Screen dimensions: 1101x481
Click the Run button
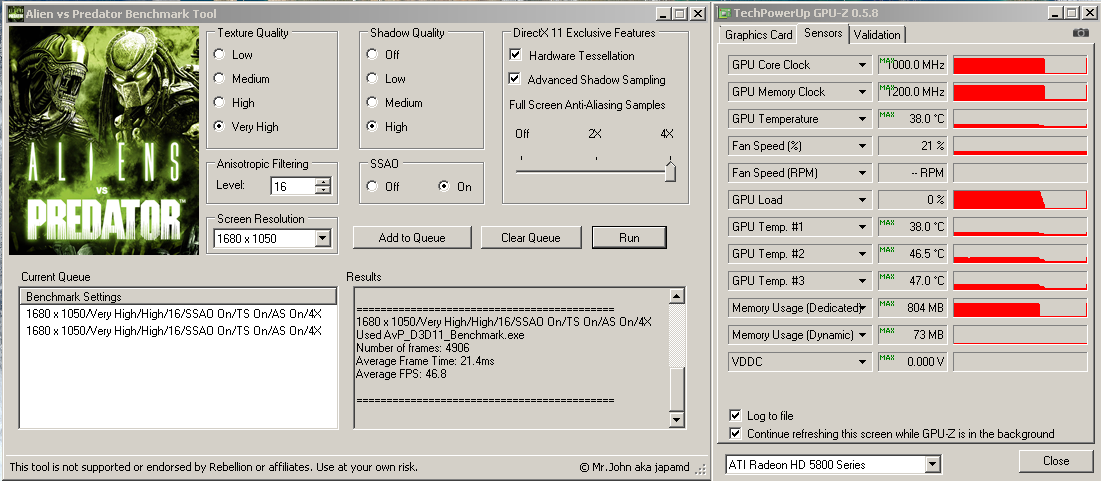(629, 237)
